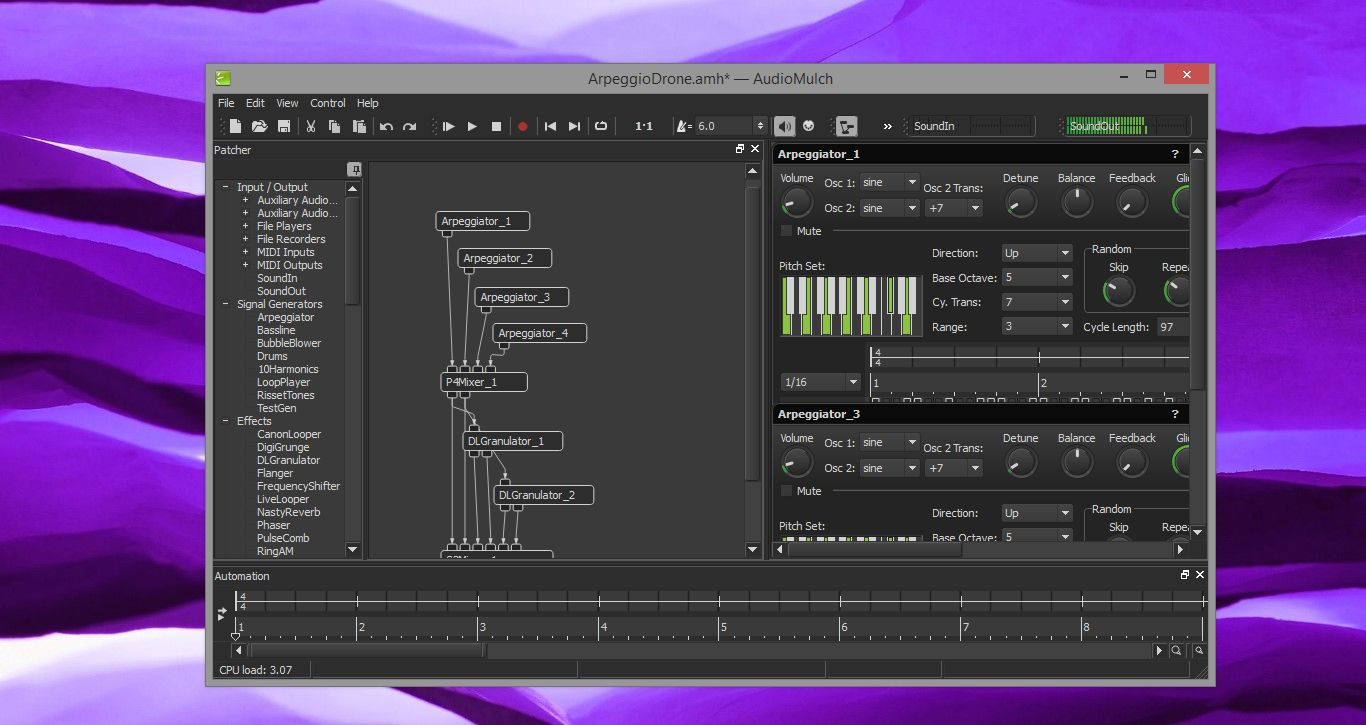Turn the Detune knob in Arpeggiator_1
The height and width of the screenshot is (725, 1366).
point(1020,203)
